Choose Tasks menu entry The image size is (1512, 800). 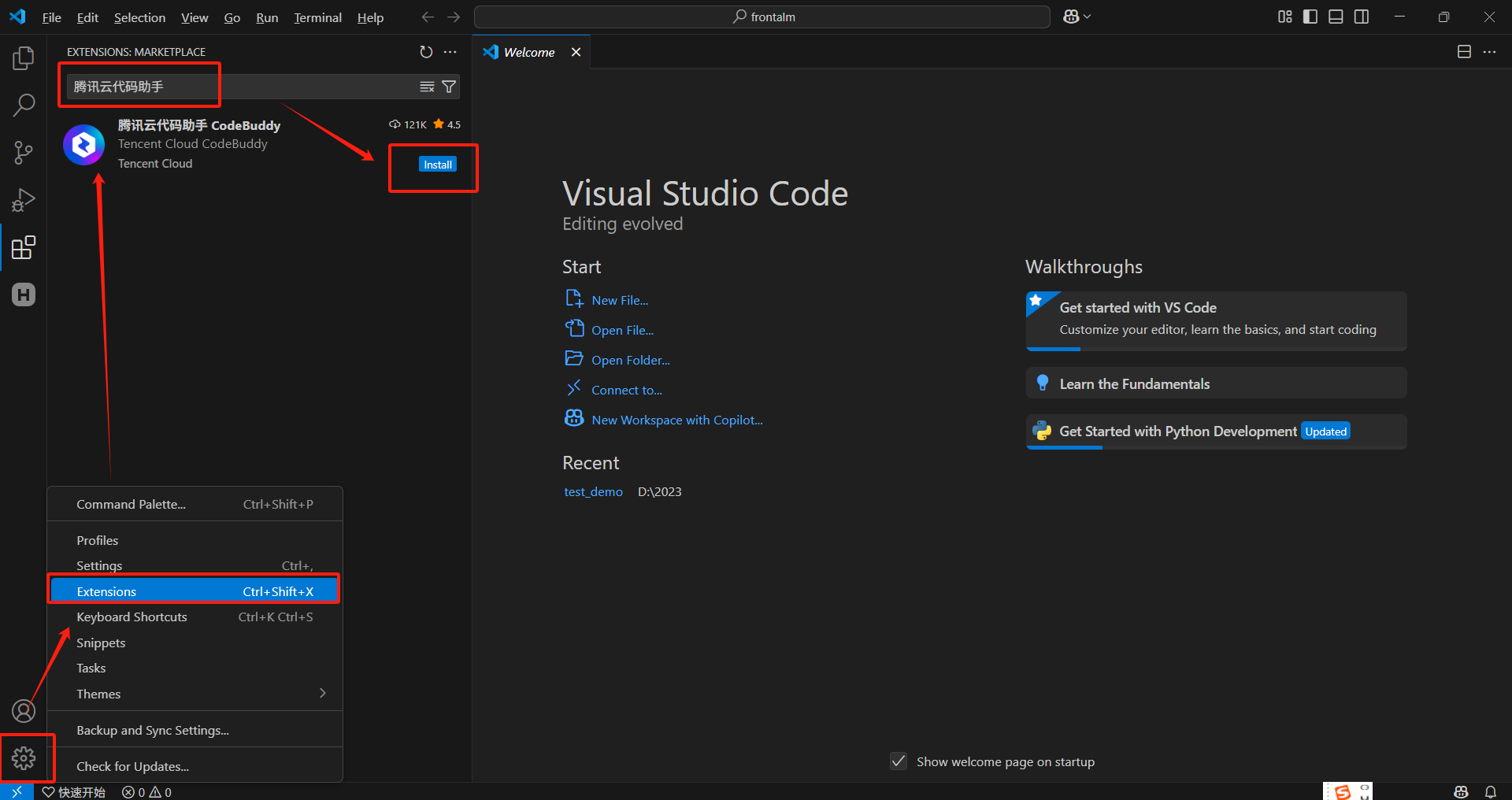coord(195,668)
